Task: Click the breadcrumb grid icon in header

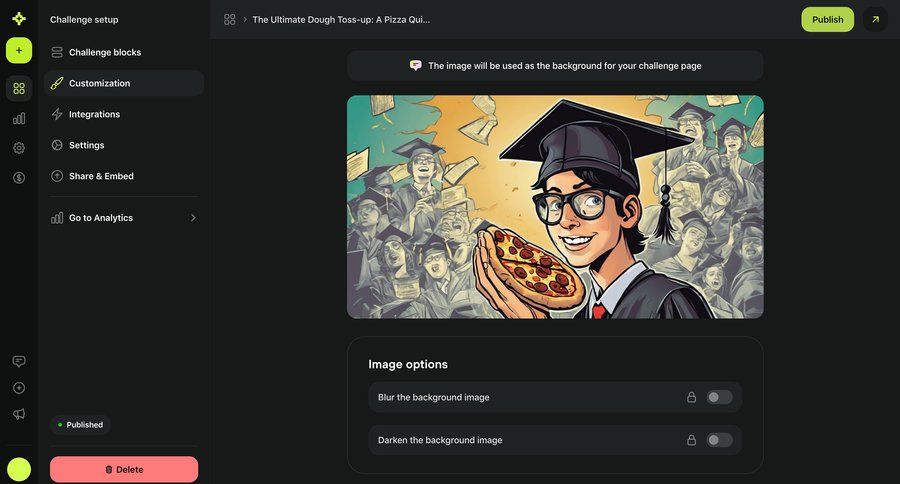Action: 230,19
